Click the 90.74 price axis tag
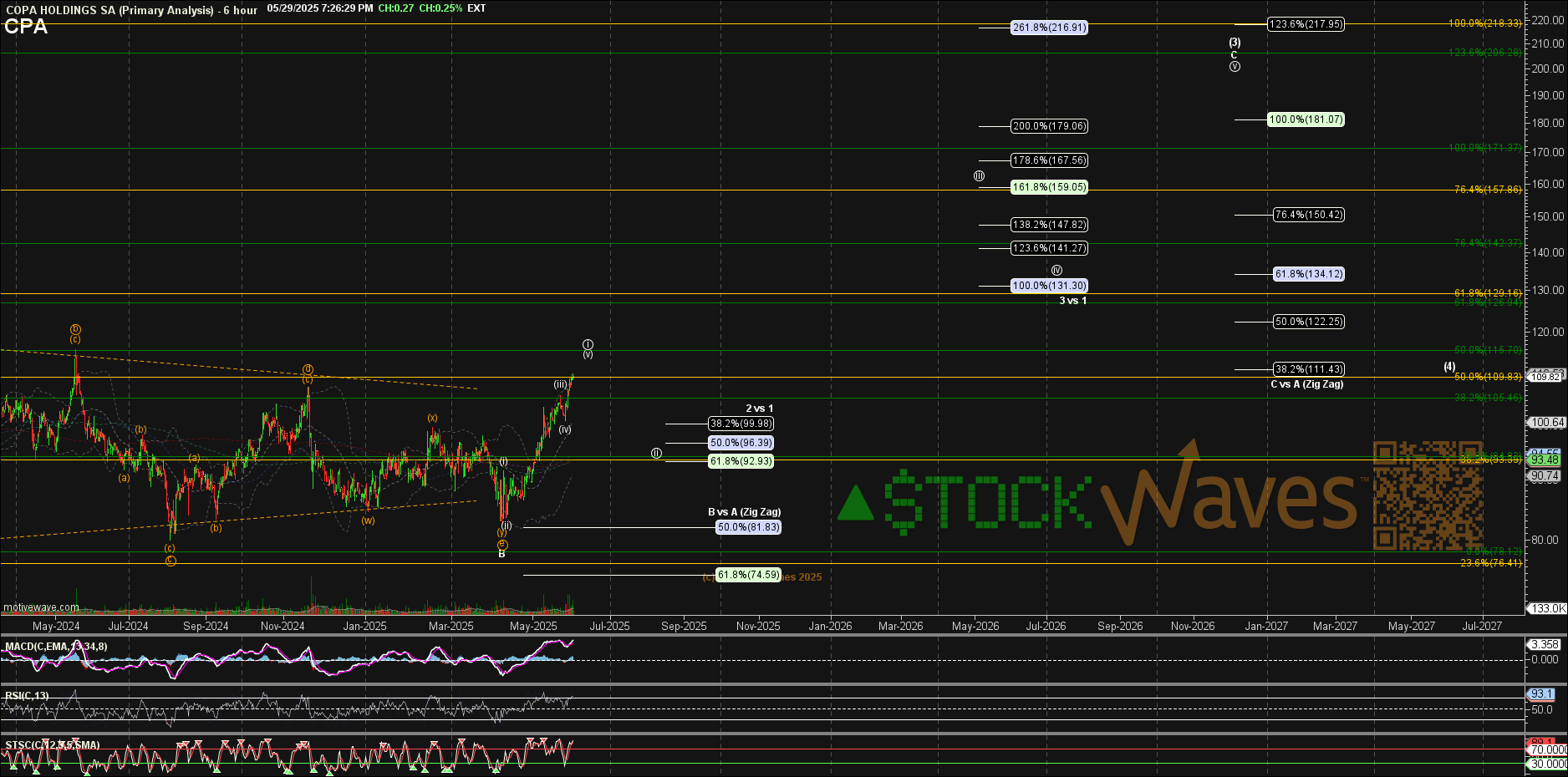This screenshot has width=1568, height=777. pyautogui.click(x=1545, y=475)
